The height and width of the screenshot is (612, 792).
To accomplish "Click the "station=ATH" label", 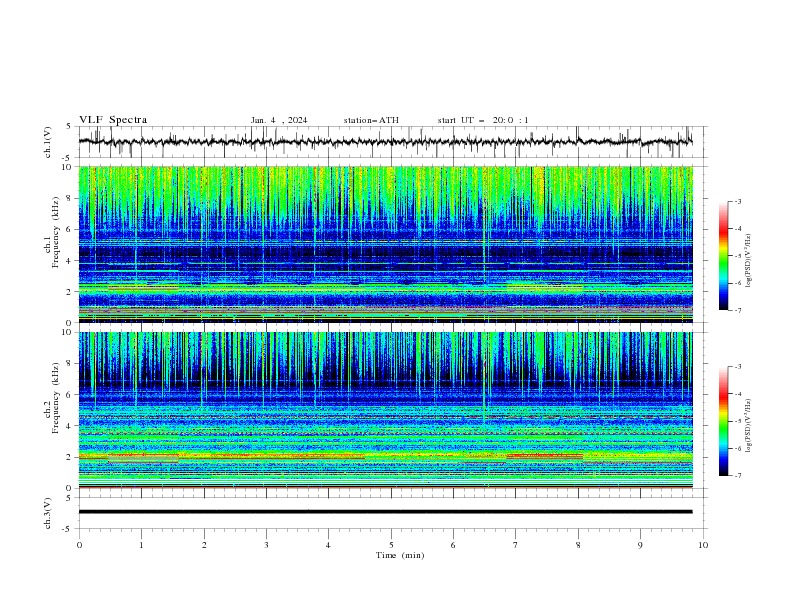I will tap(371, 120).
